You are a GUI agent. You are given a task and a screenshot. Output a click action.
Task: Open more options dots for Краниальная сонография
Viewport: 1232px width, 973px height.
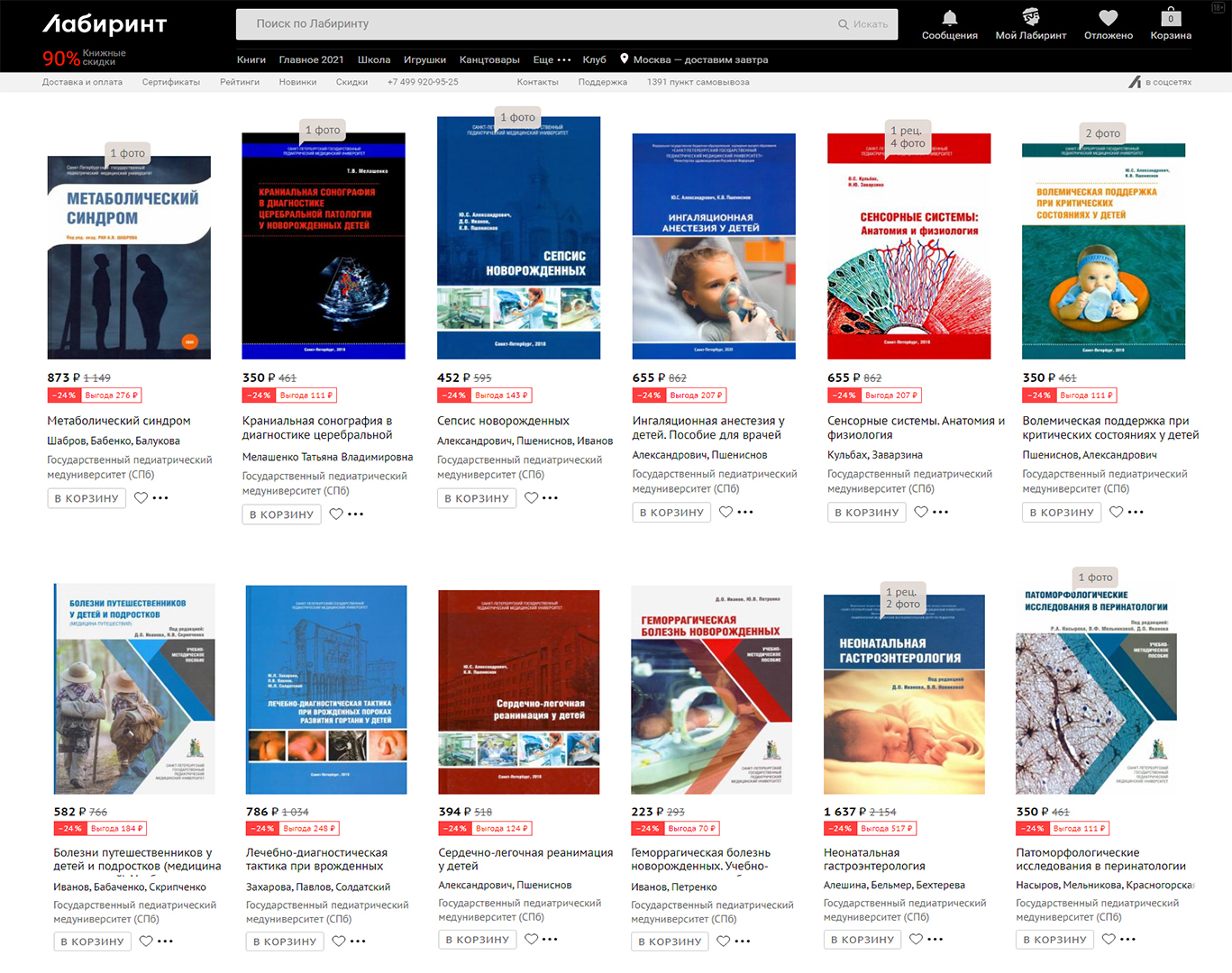point(356,514)
